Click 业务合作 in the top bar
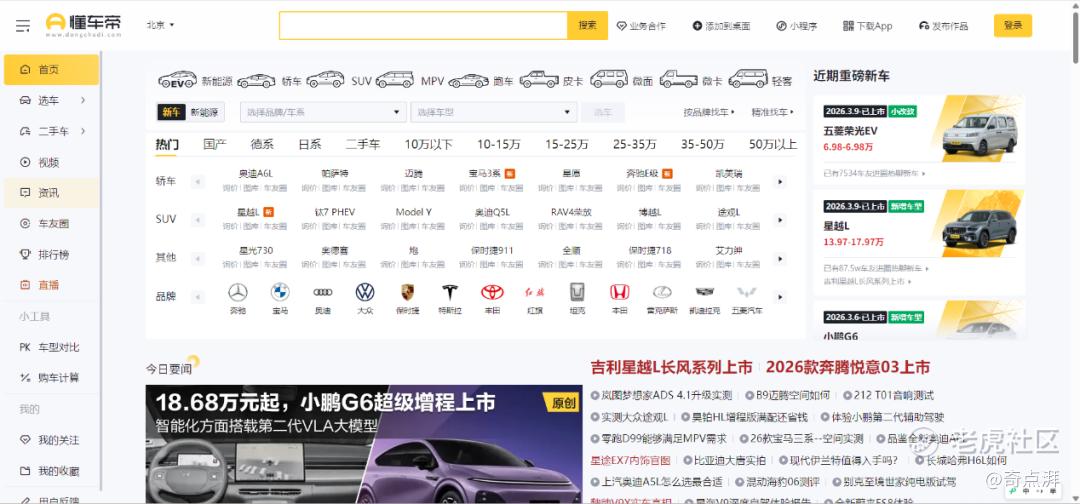The image size is (1080, 504). click(641, 26)
